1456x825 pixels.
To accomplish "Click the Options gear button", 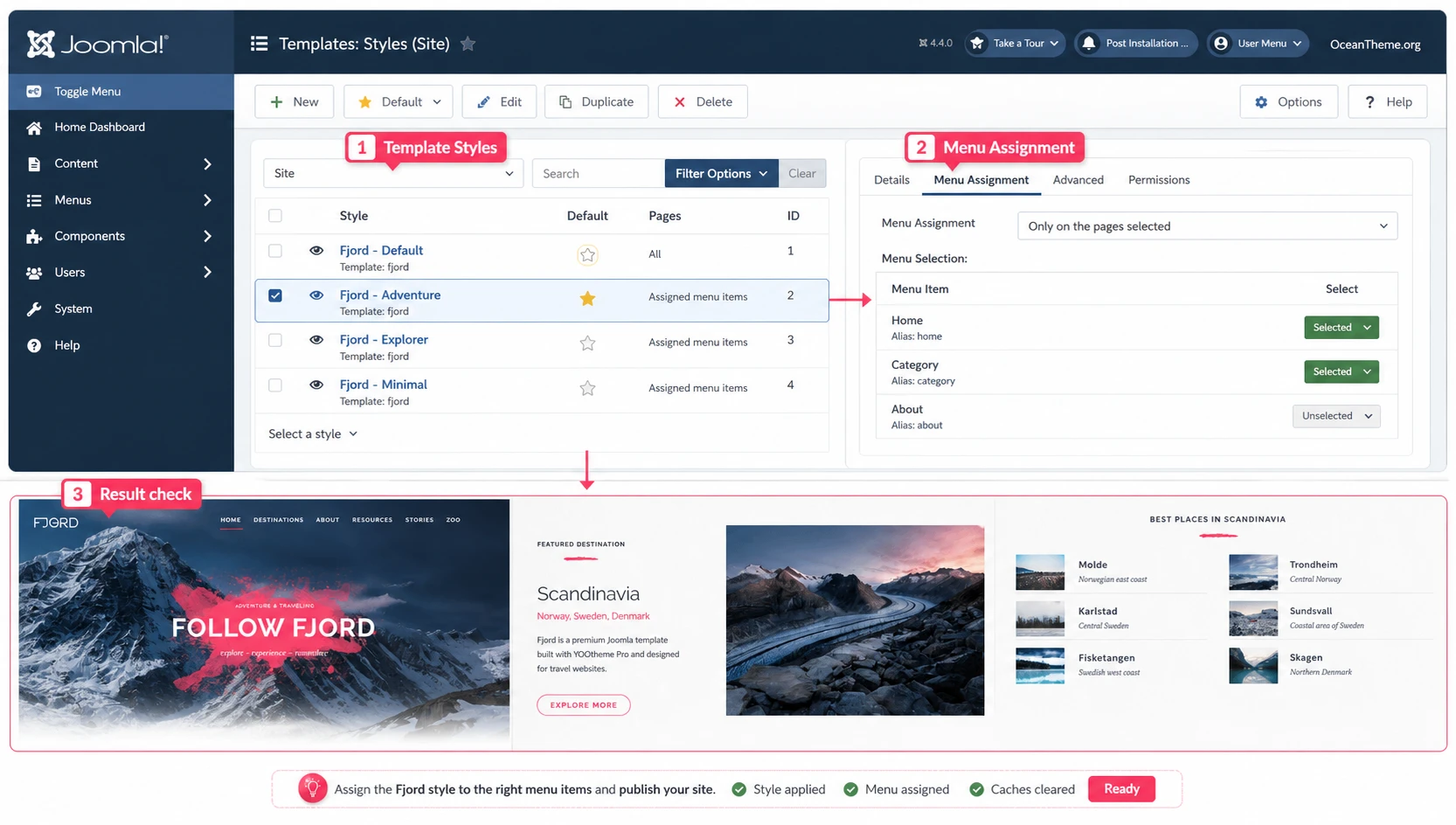I will [1288, 101].
